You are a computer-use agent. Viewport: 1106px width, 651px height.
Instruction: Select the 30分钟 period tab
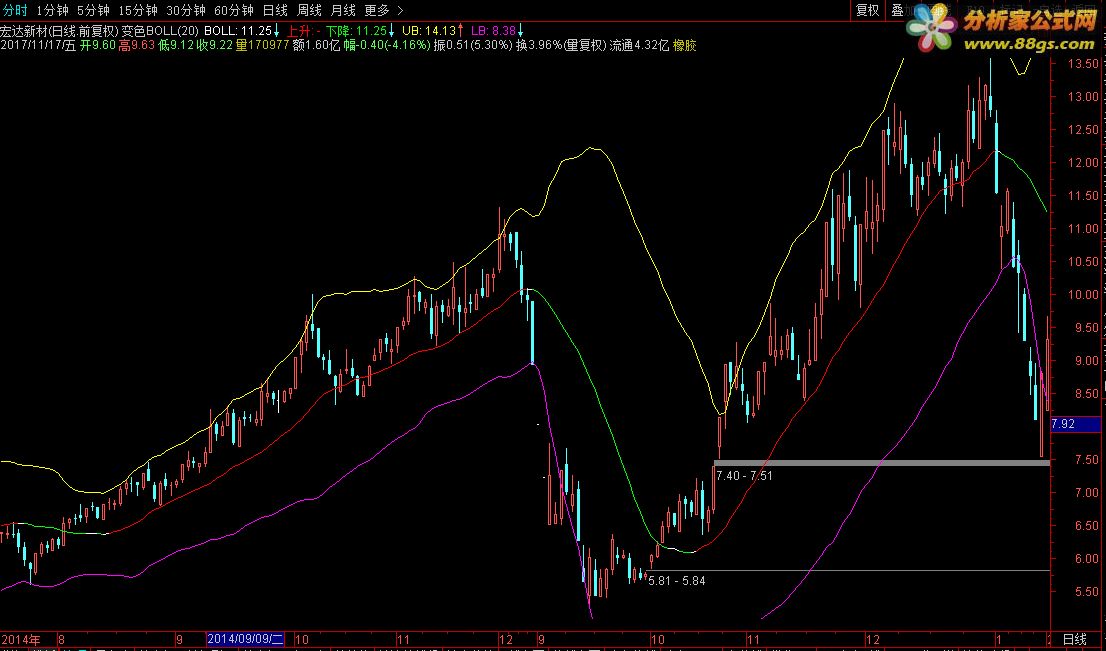point(186,10)
